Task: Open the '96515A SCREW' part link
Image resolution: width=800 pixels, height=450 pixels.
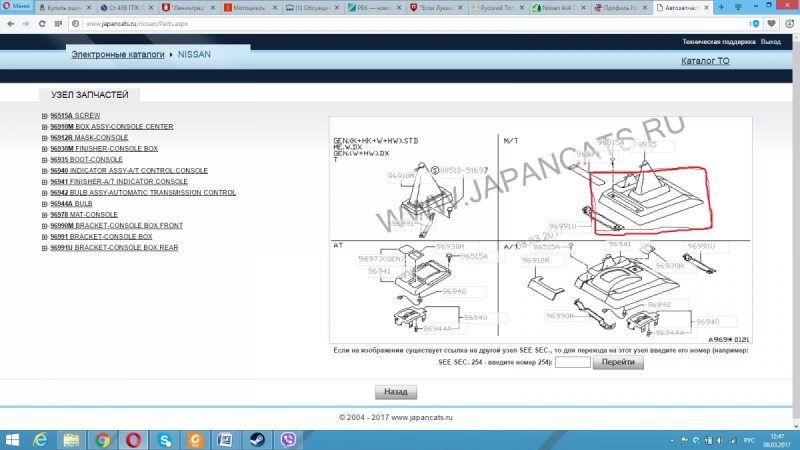Action: [x=75, y=116]
